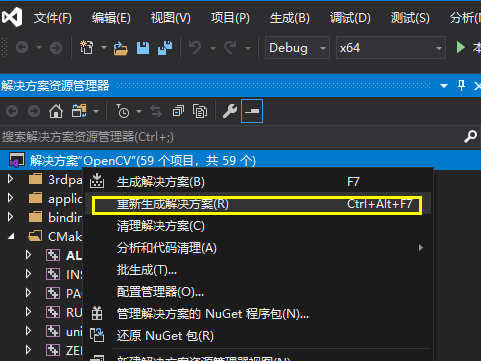
Task: Open the switch views dropdown arrow
Action: [x=96, y=111]
